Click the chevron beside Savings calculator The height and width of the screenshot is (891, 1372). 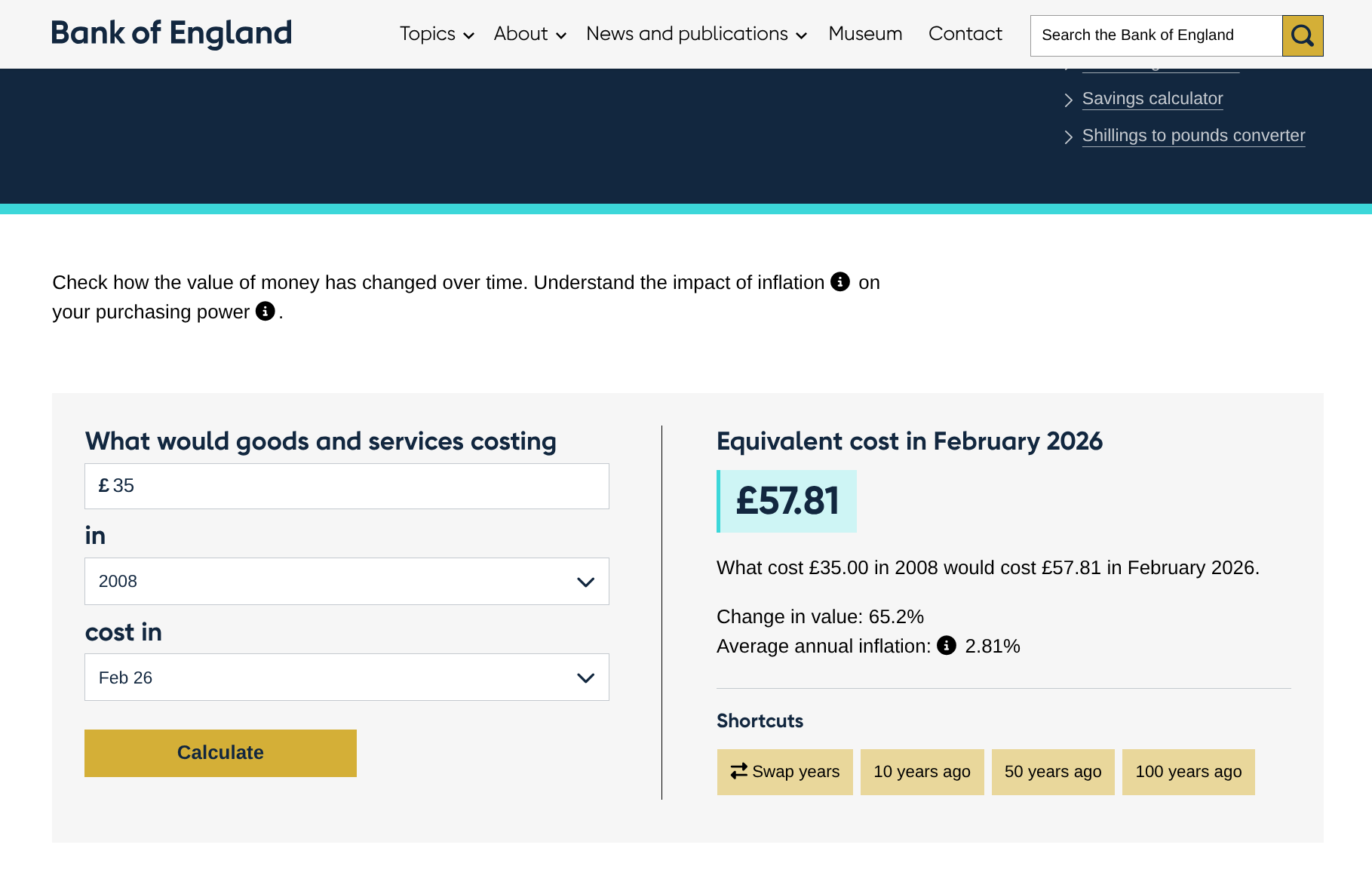coord(1068,100)
